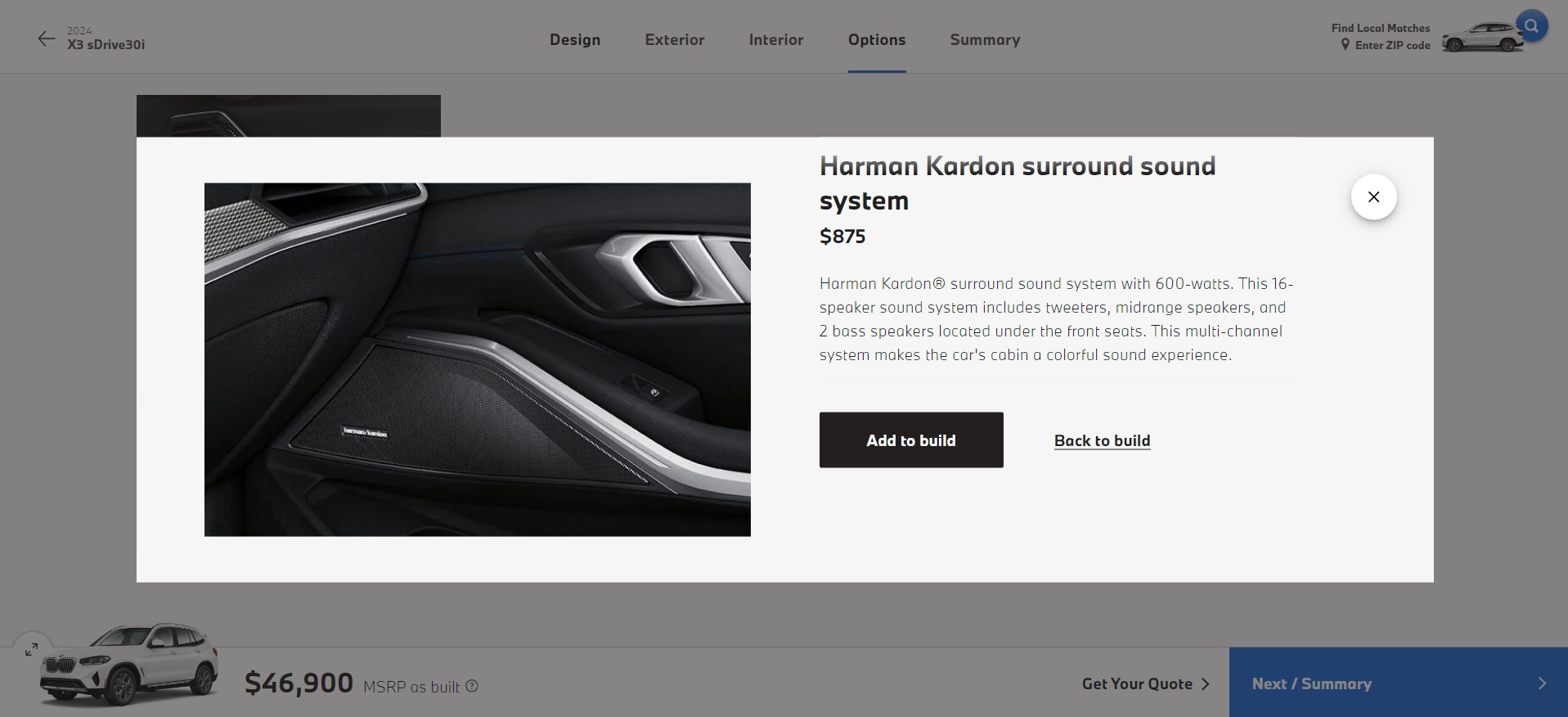Select the Options tab
This screenshot has width=1568, height=717.
coord(877,39)
